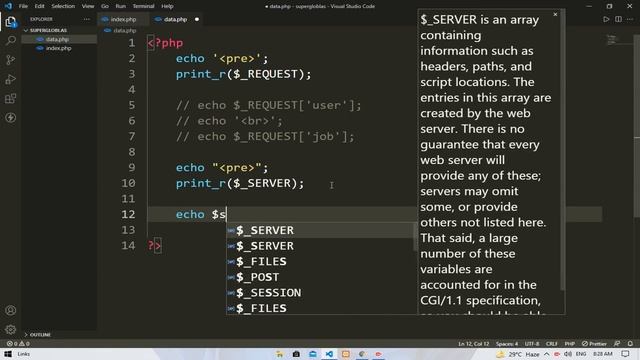Show hidden system tray icons chevron

[x=547, y=354]
